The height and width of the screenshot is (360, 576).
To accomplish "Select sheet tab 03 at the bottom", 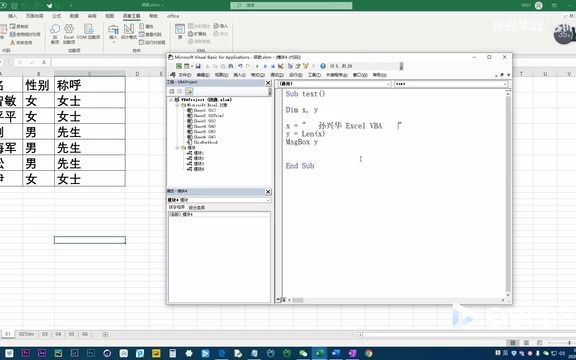I will pos(44,334).
